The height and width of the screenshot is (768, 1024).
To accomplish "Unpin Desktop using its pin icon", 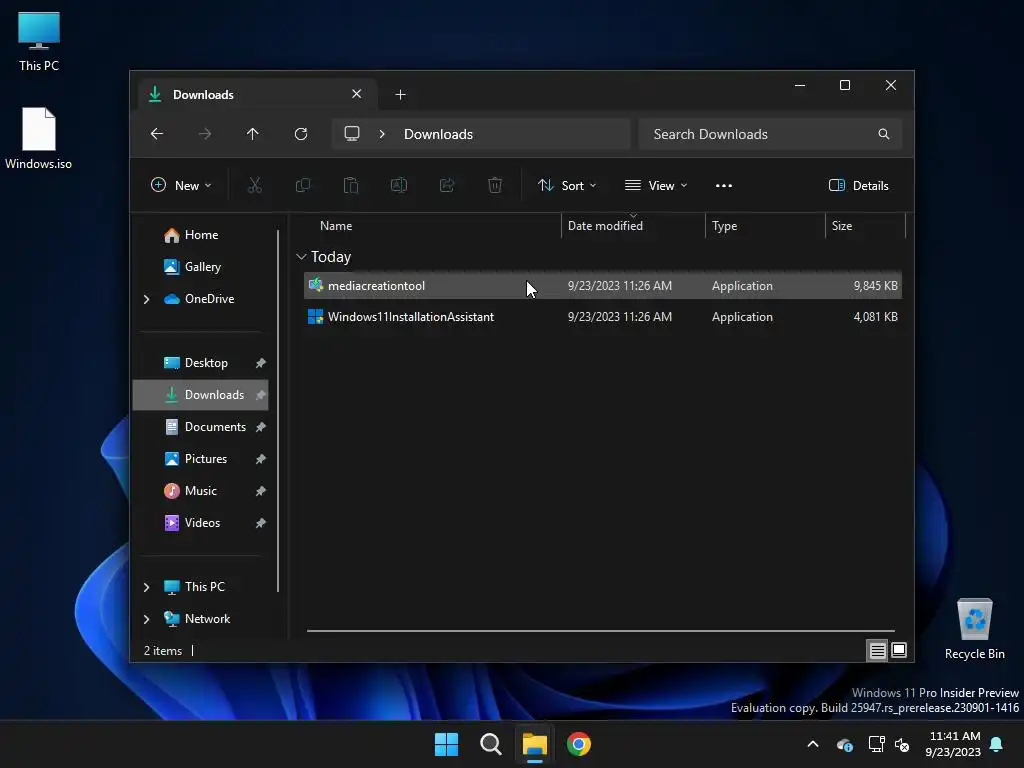I will 261,363.
